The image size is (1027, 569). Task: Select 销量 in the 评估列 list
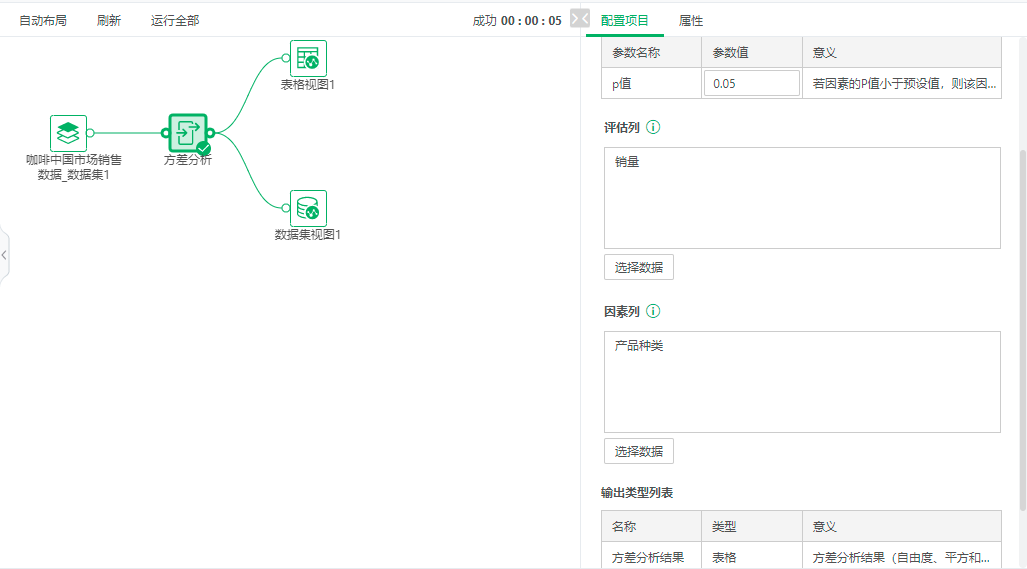(627, 162)
